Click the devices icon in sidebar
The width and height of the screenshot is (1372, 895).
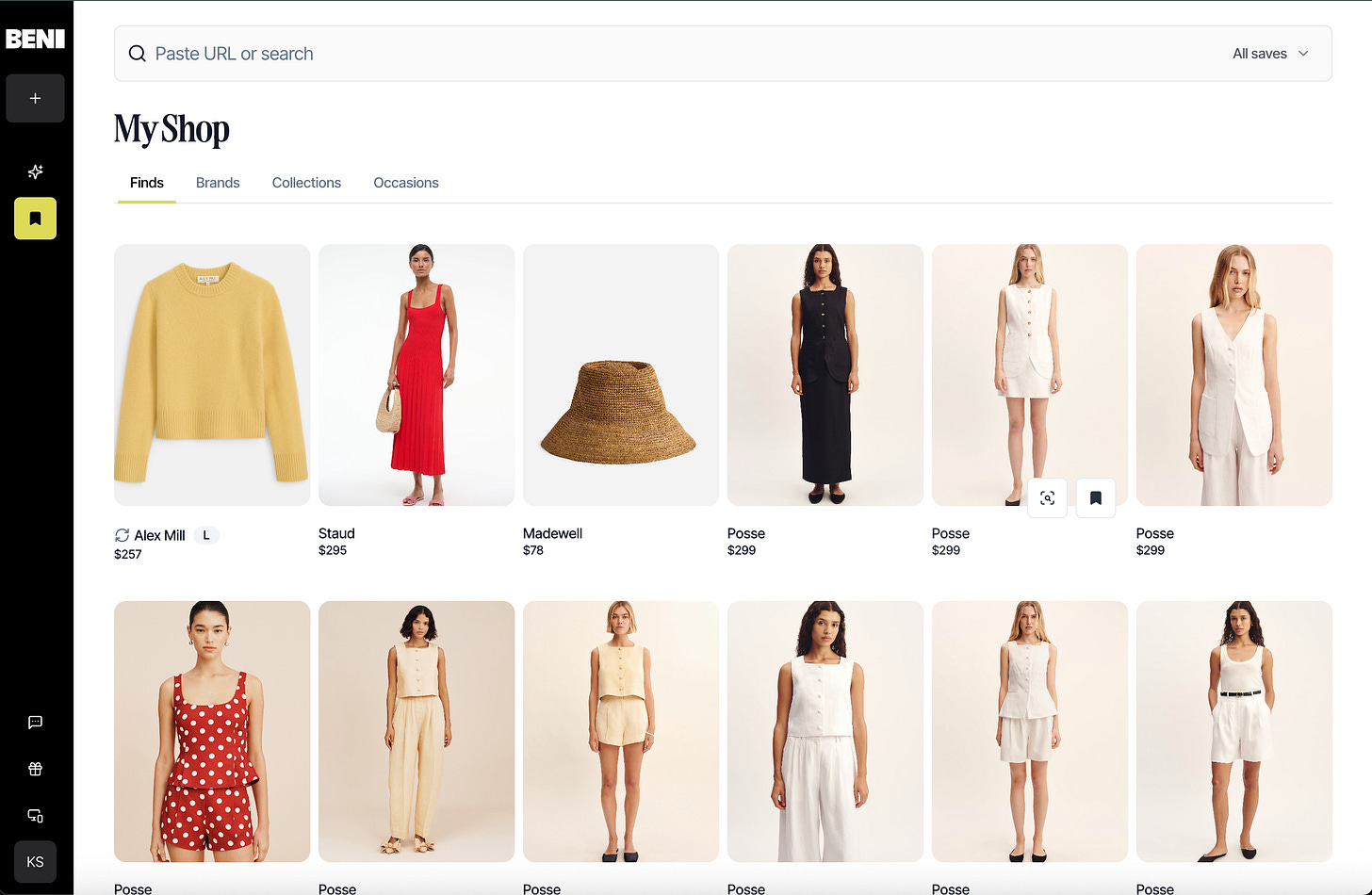coord(35,816)
